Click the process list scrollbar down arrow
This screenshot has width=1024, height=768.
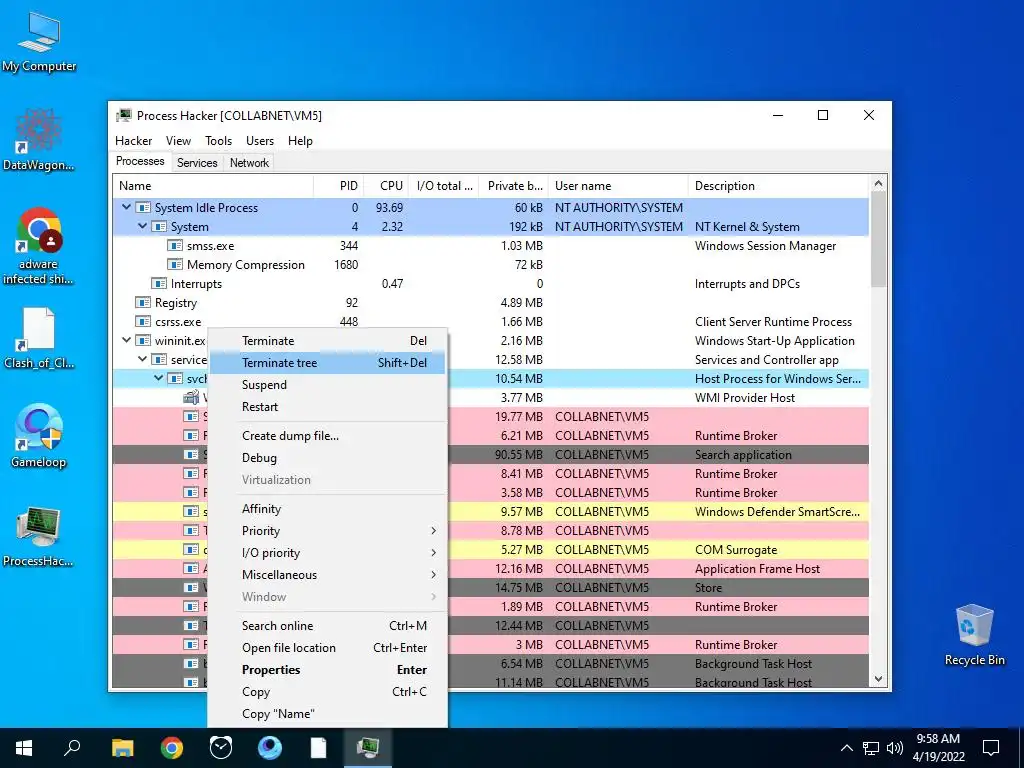coord(878,679)
